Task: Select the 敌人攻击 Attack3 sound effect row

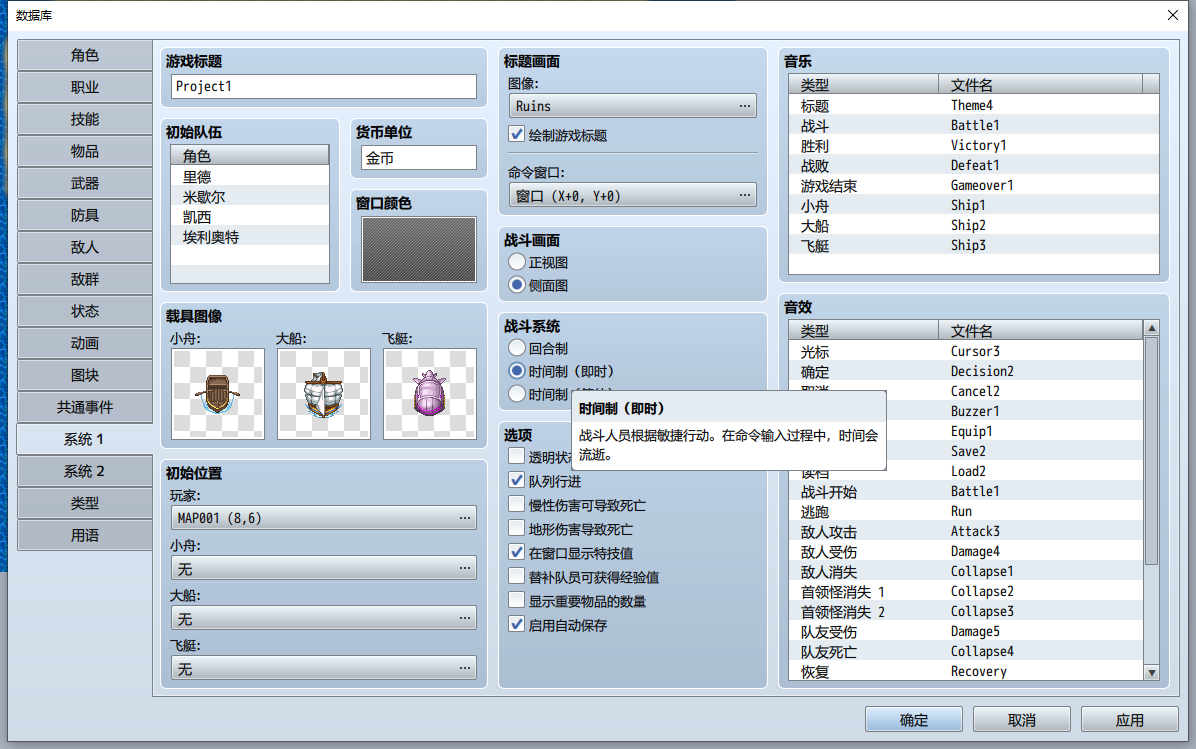Action: (966, 531)
